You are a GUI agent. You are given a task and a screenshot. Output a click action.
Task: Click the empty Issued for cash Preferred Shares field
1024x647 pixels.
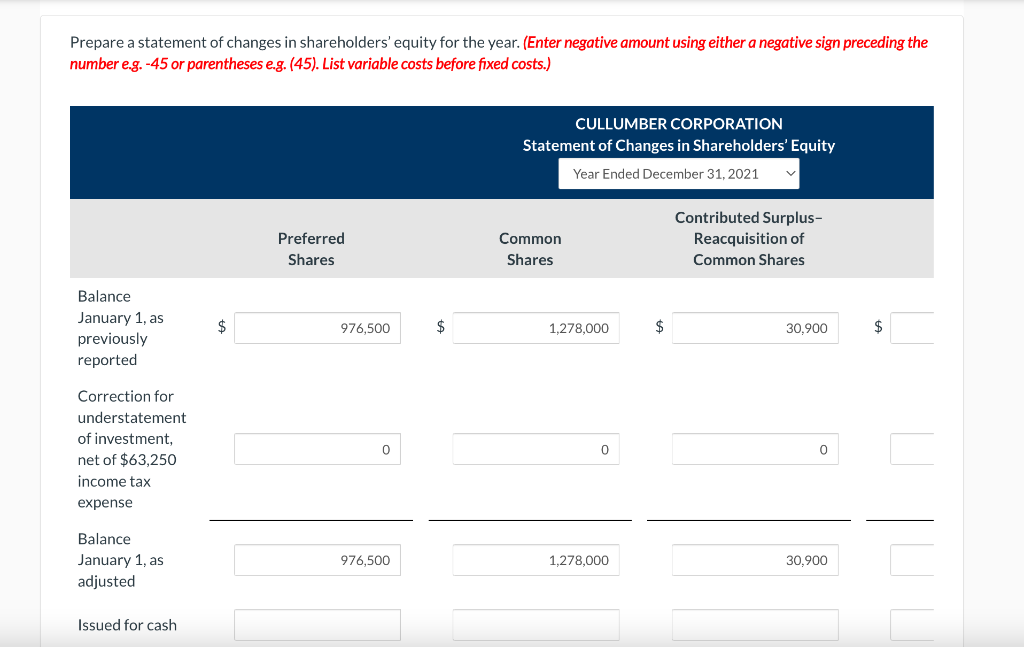[317, 624]
